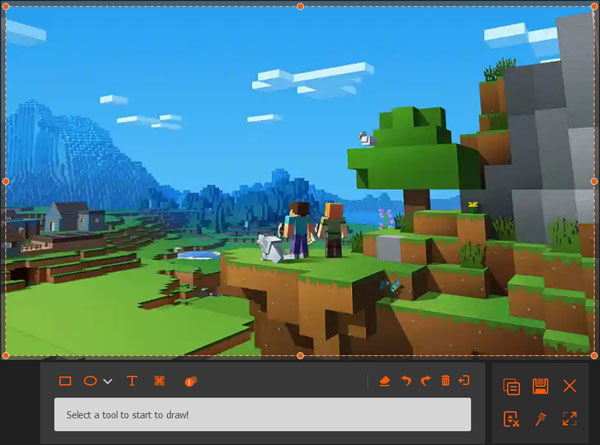Copy the screenshot to clipboard
The image size is (600, 445).
512,386
